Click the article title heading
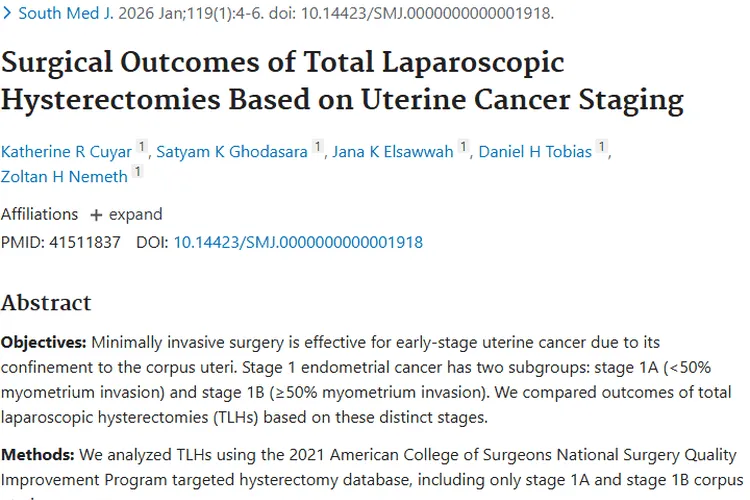This screenshot has width=750, height=500. point(342,81)
